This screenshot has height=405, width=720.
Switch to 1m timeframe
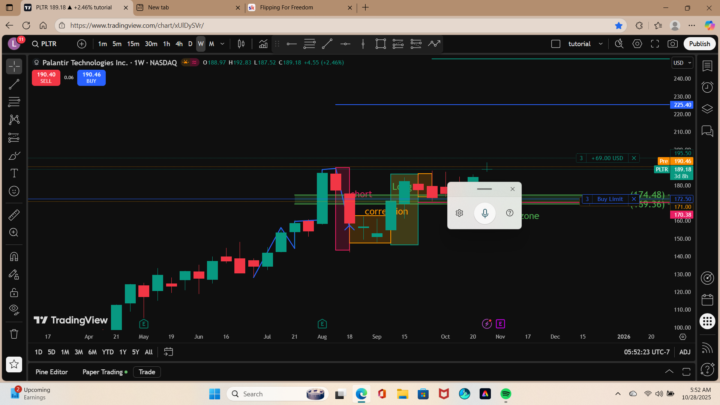tap(102, 44)
